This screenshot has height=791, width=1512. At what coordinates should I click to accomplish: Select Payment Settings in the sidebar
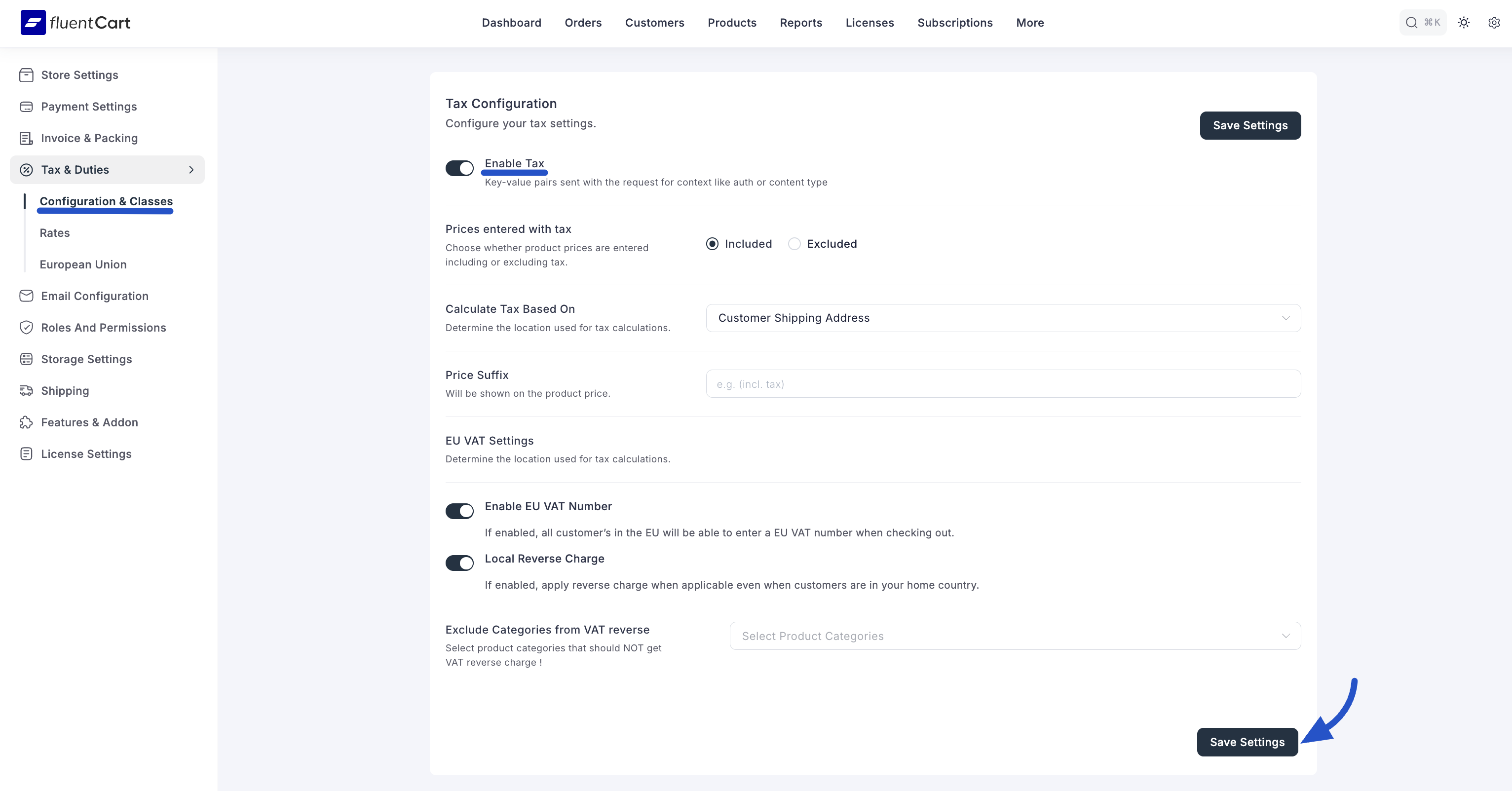[89, 106]
